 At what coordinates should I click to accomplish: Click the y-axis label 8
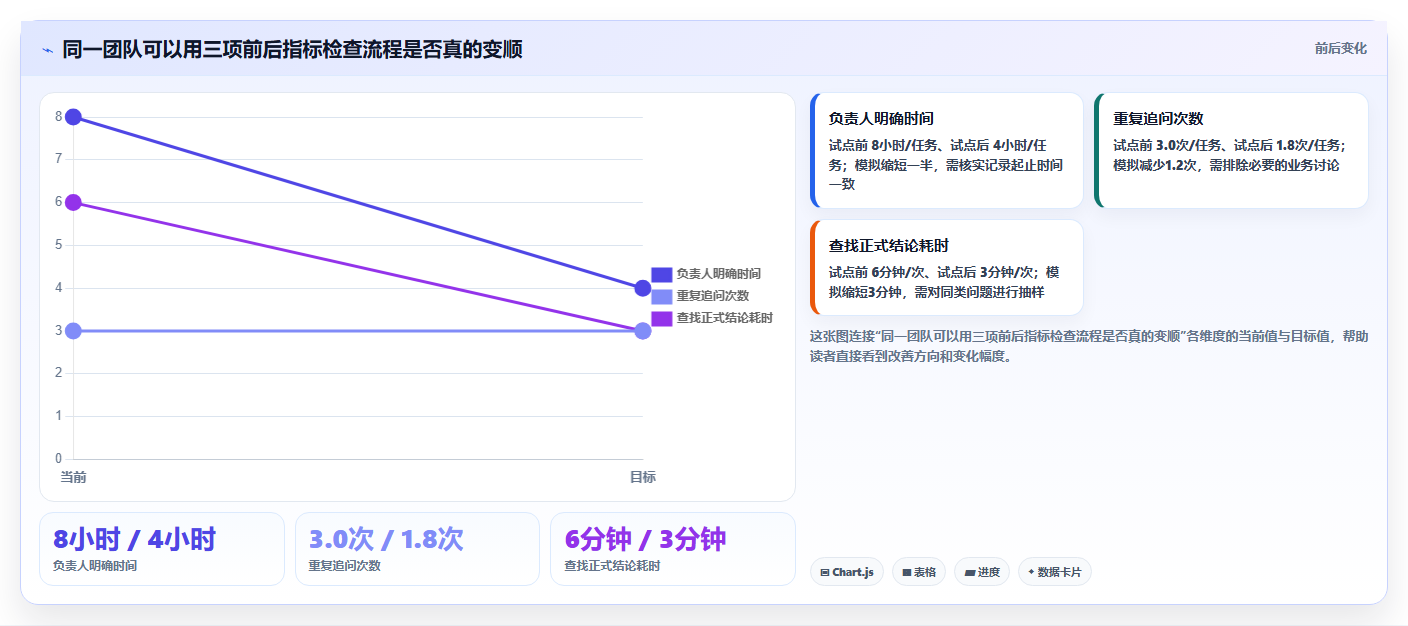(59, 117)
